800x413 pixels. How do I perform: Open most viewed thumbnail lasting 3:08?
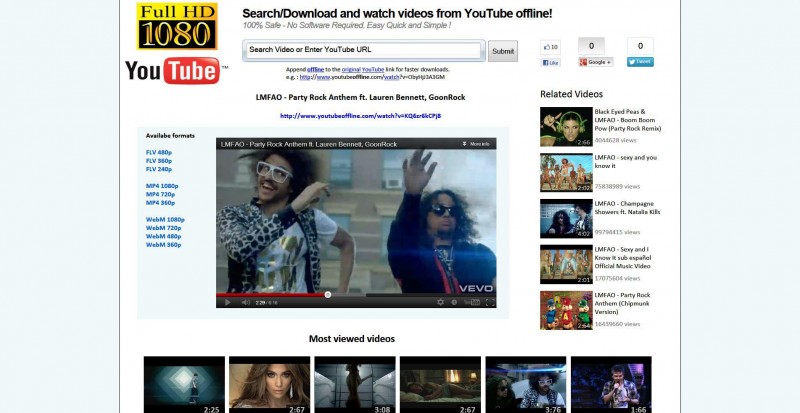point(355,384)
